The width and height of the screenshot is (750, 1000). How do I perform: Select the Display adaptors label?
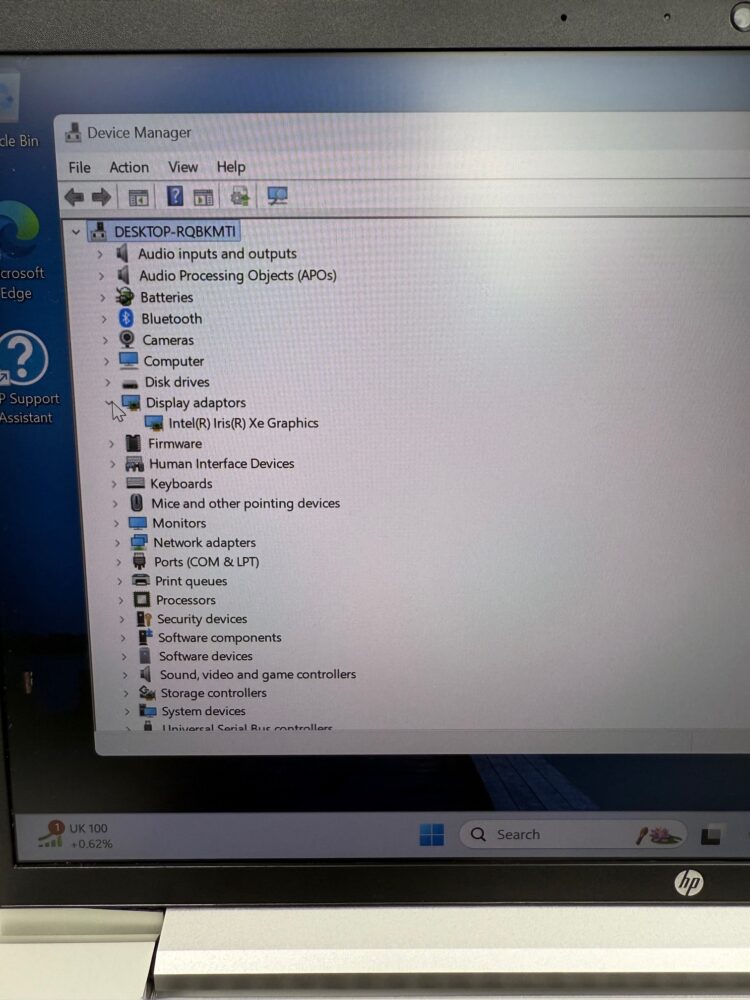click(196, 402)
